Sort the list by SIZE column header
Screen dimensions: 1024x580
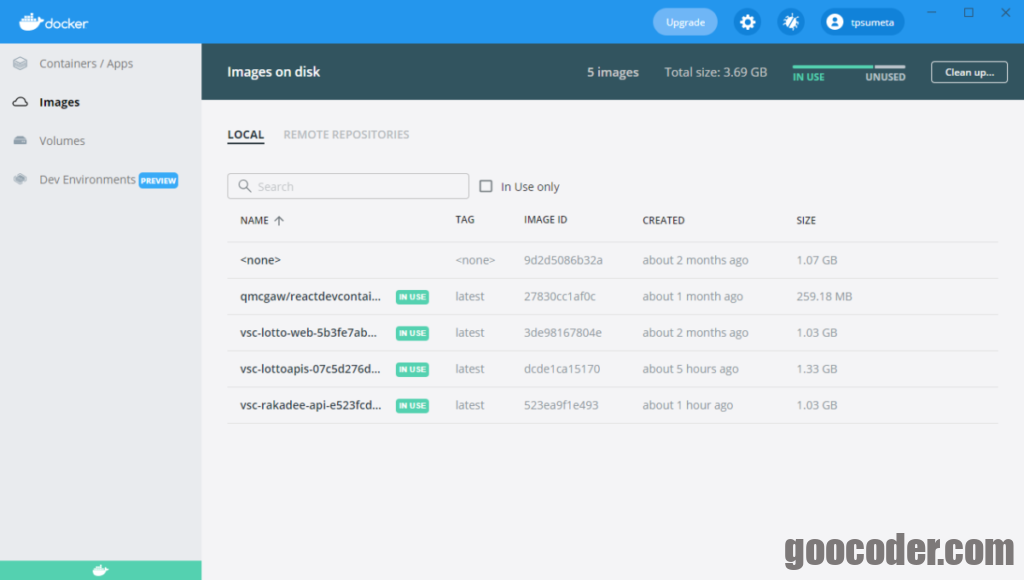(x=806, y=221)
